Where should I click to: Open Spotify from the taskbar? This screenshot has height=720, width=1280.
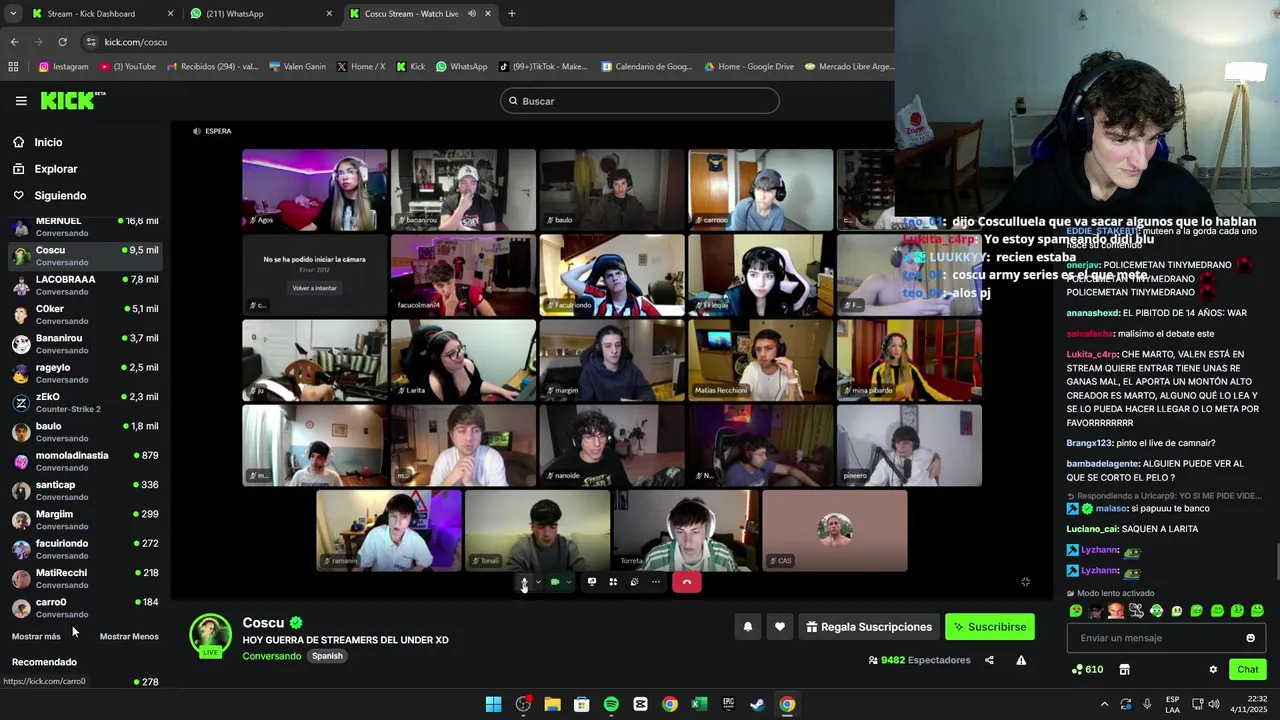pos(611,704)
